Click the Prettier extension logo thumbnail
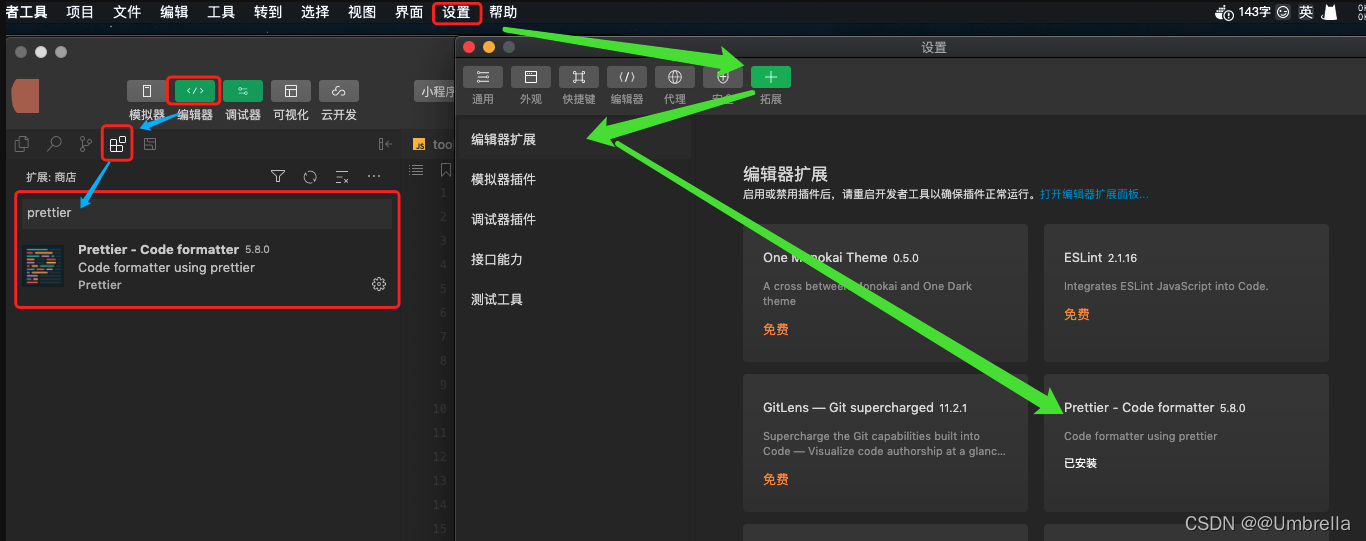The image size is (1366, 541). [x=44, y=266]
